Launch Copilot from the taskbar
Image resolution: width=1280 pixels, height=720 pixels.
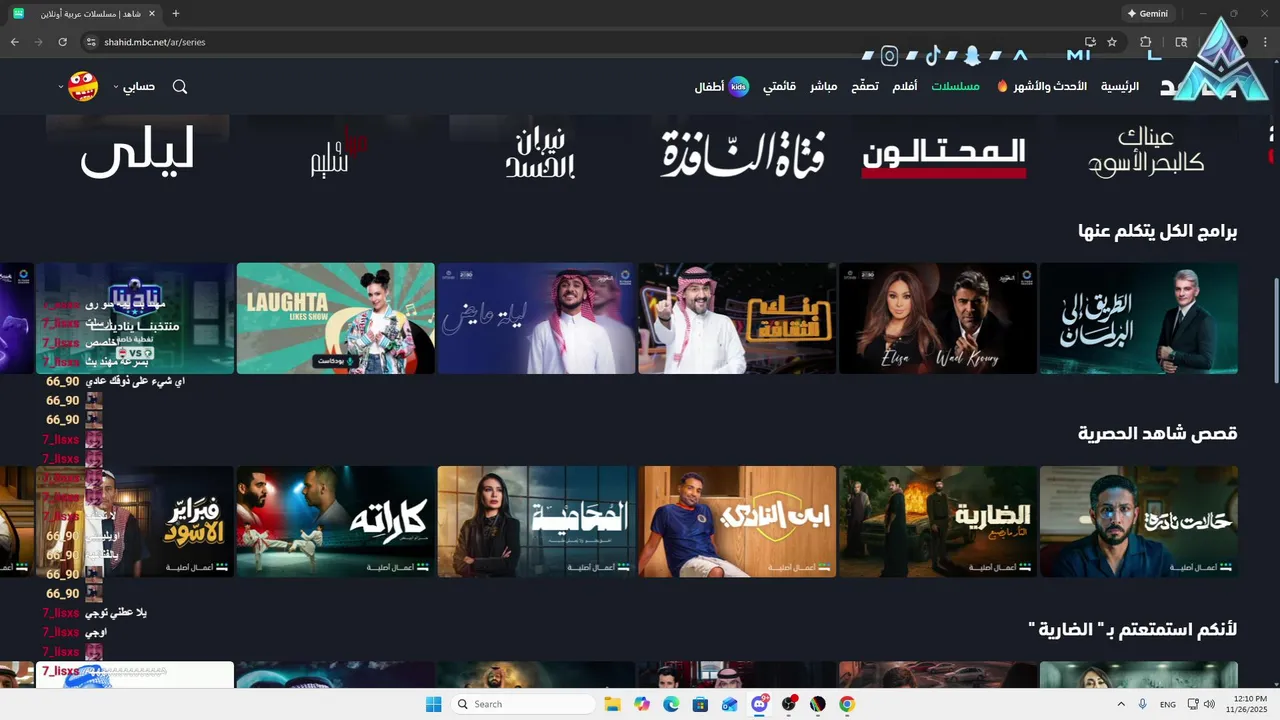tap(642, 704)
